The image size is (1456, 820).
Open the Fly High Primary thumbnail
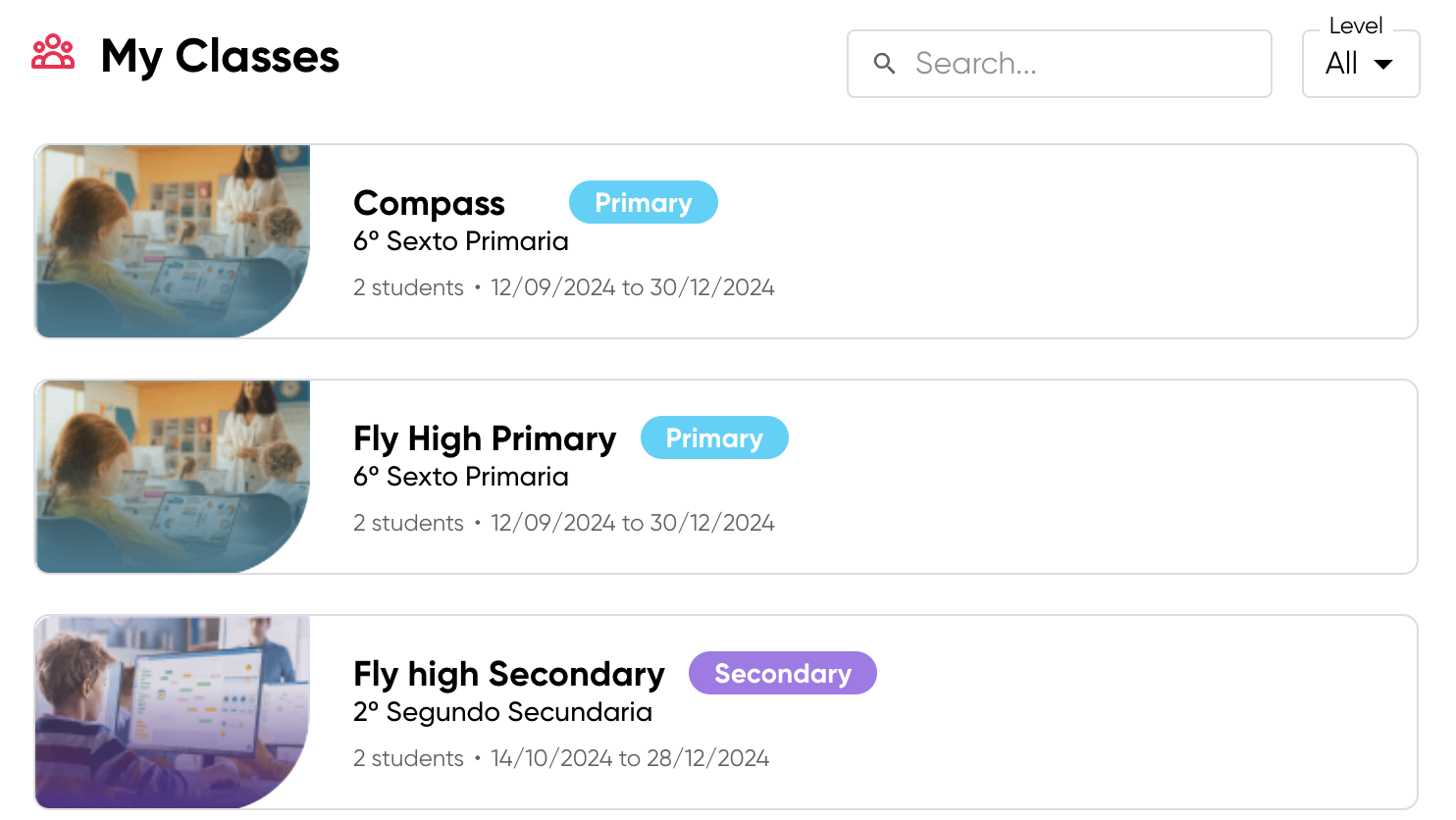point(173,477)
